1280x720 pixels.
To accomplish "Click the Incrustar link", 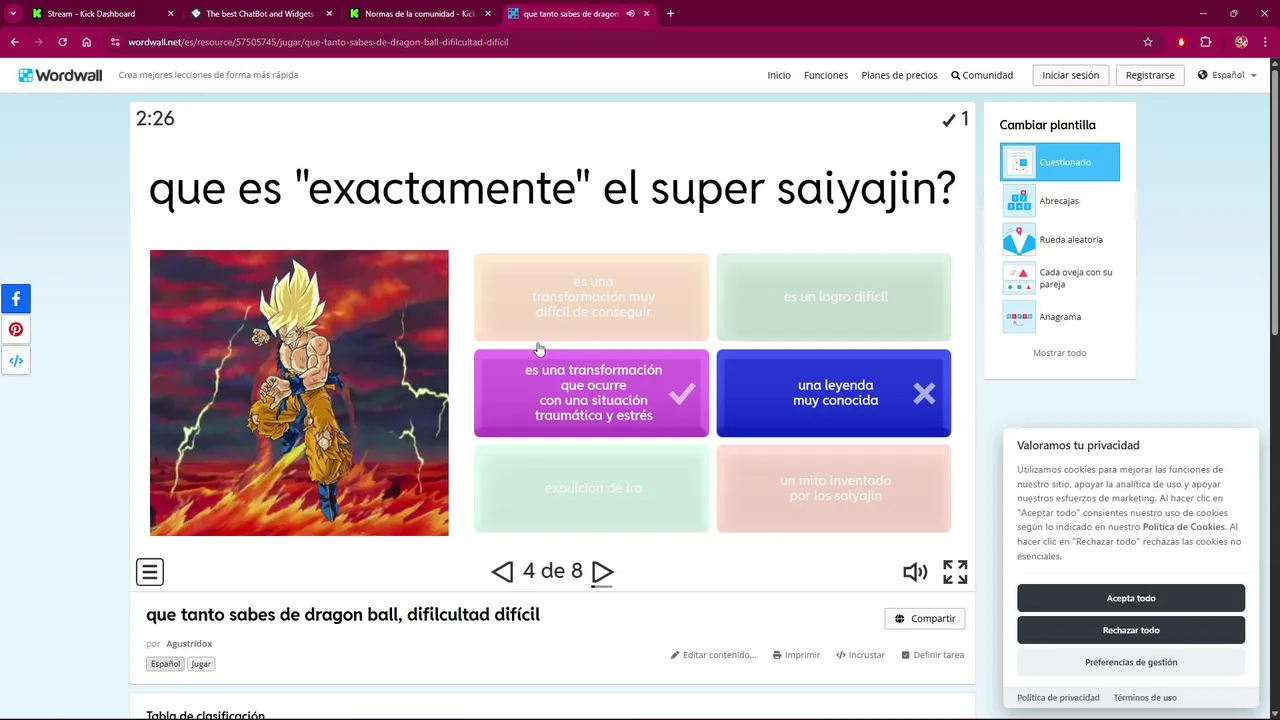I will 860,655.
